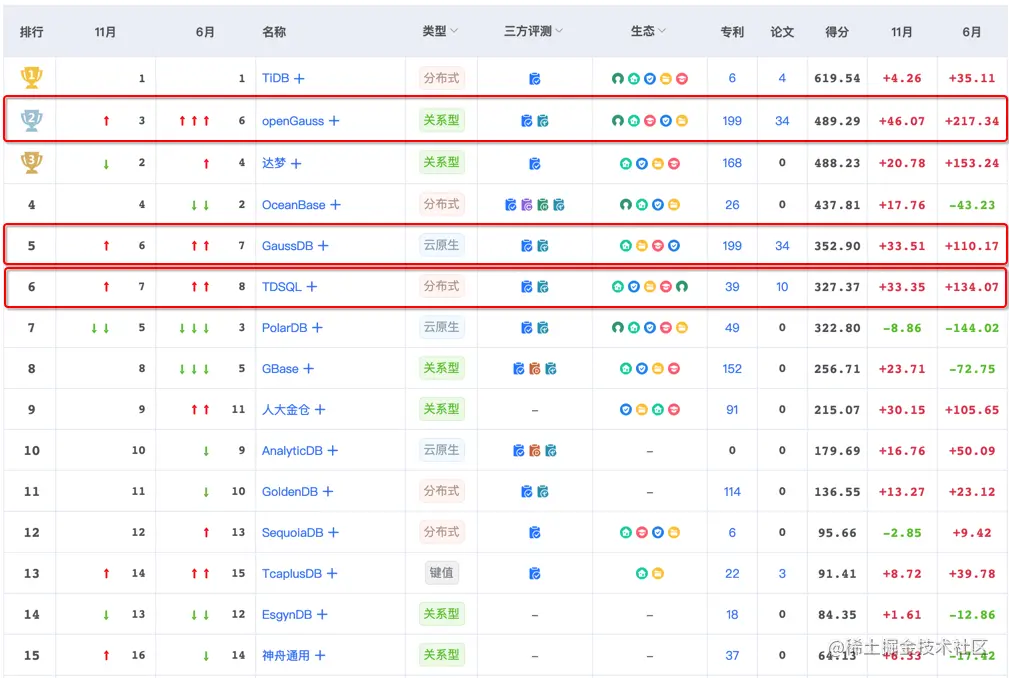Click the 云原生 type tag for GaussDB
This screenshot has height=678, width=1009.
(441, 245)
